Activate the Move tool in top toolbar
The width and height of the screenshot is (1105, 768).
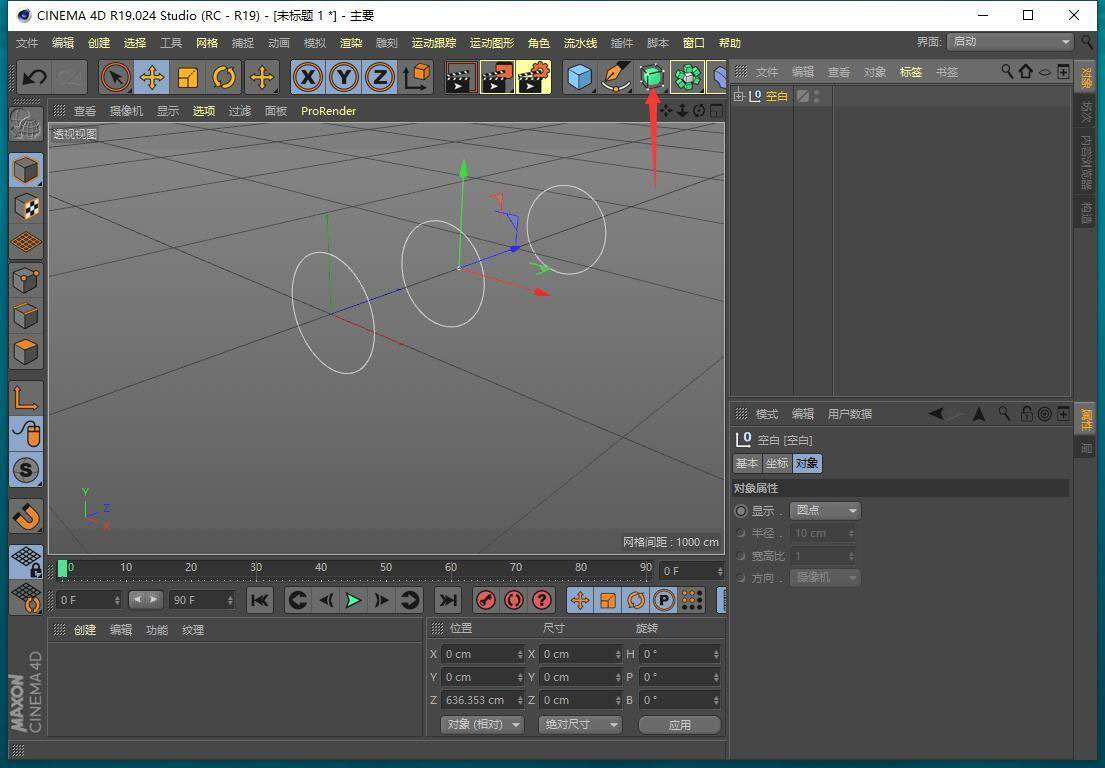pyautogui.click(x=152, y=77)
